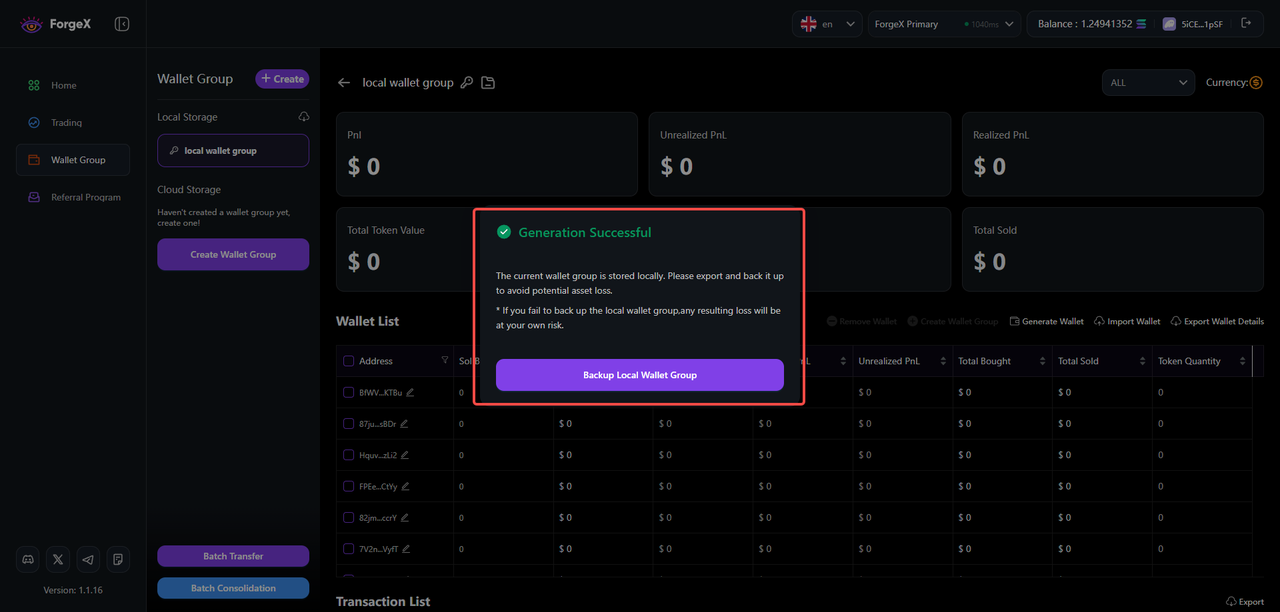
Task: Edit name of wallet 7V2n...VyfT
Action: 406,549
